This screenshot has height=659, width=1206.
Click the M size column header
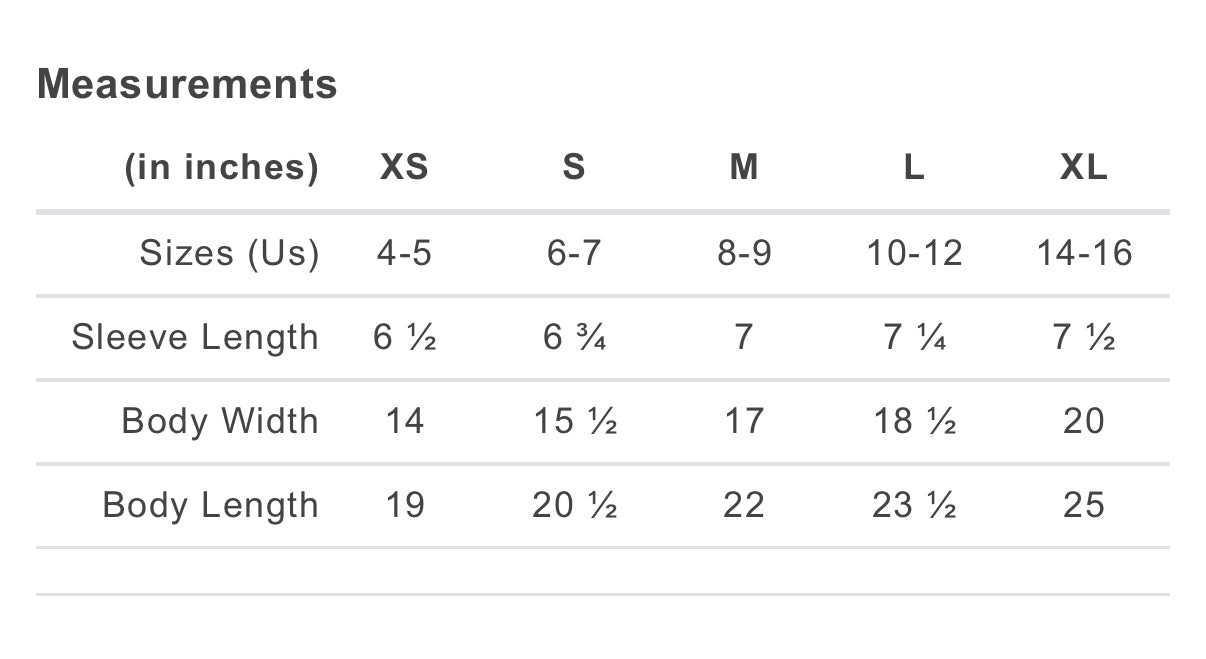click(743, 167)
